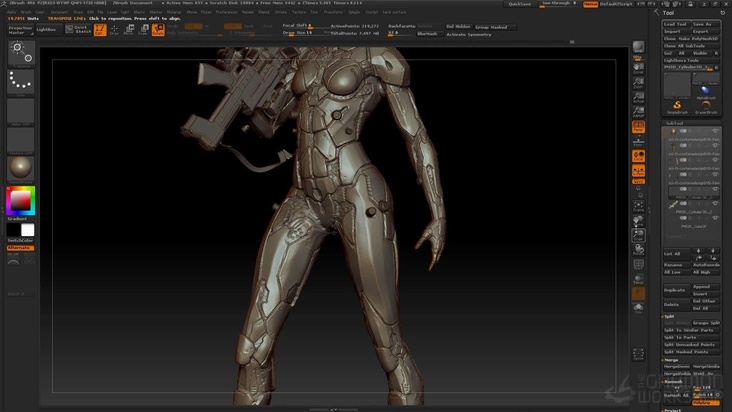Open the Material menu
732x412 pixels.
coord(174,12)
